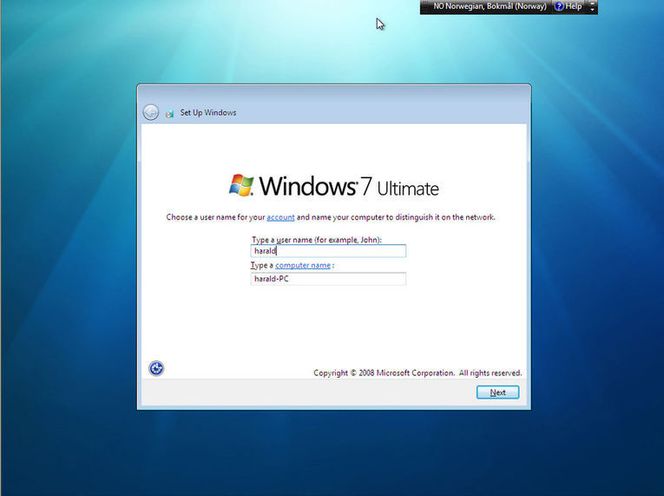Open the computer name help link

303,266
